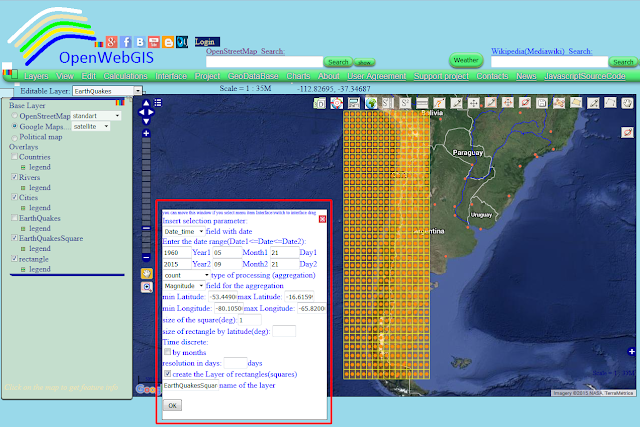
Task: Open the GeoDataBase menu
Action: (x=253, y=76)
